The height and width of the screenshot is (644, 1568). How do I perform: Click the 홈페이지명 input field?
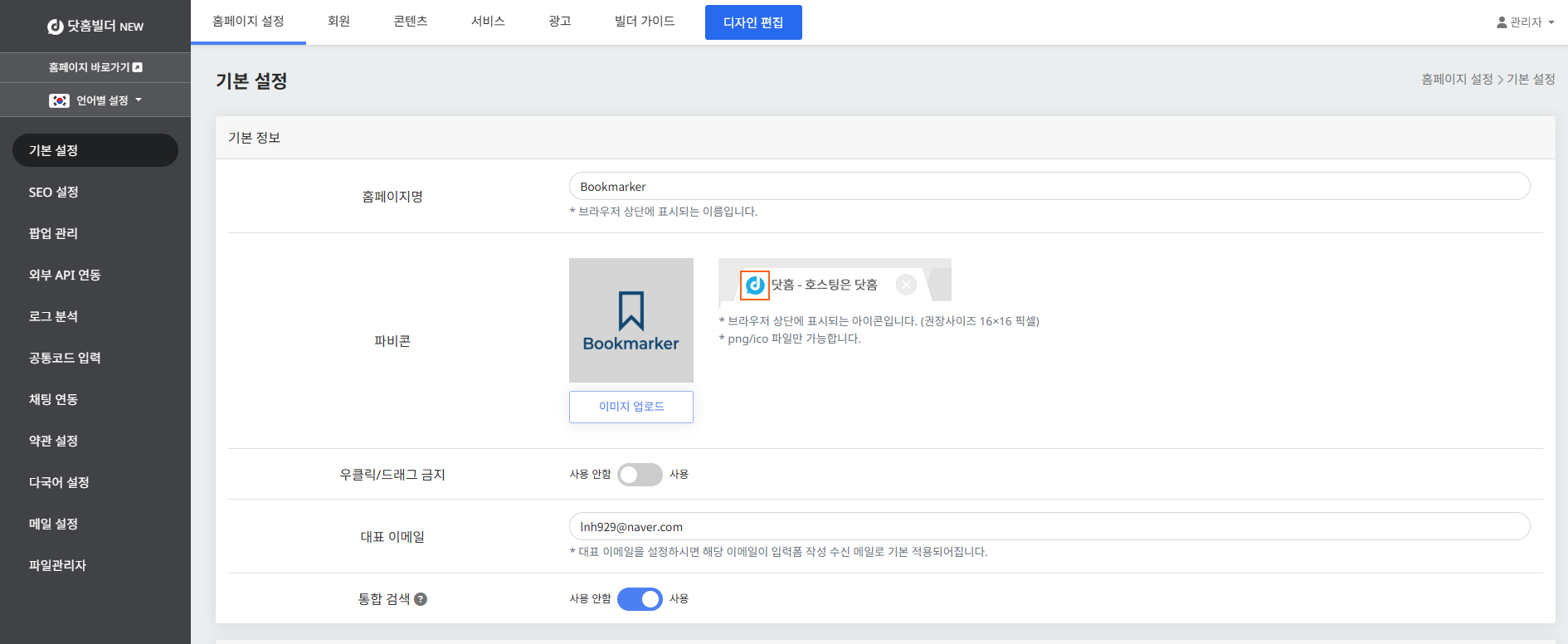[1049, 187]
